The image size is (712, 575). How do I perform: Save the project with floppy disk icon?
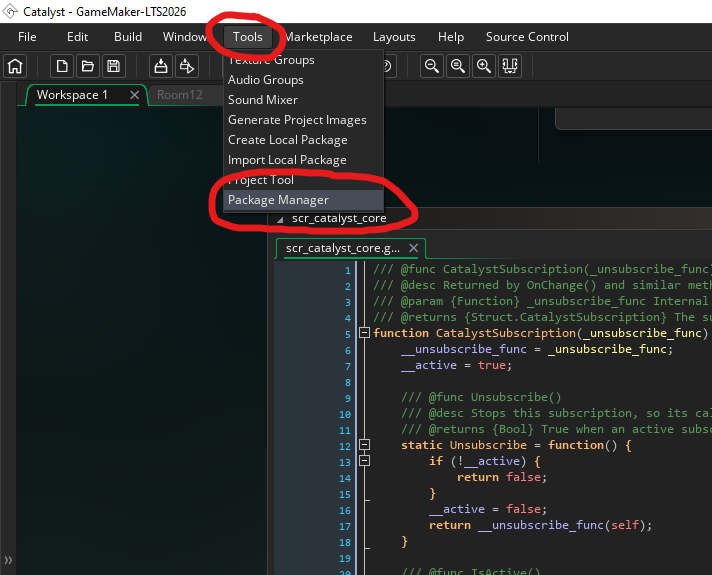pos(114,66)
